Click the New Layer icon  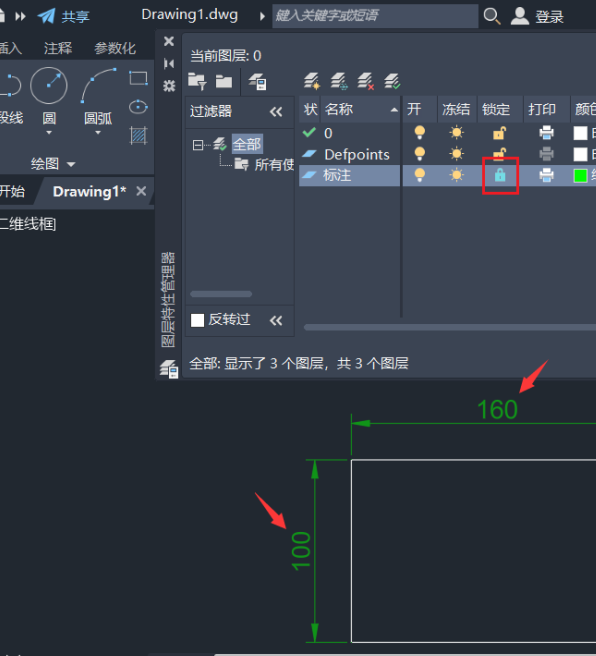click(312, 81)
